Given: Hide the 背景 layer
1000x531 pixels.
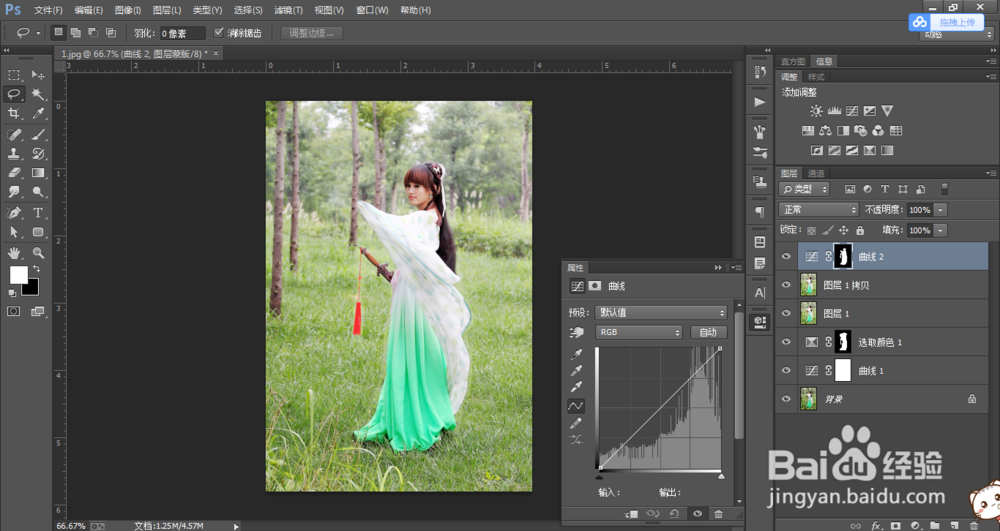Looking at the screenshot, I should pyautogui.click(x=786, y=399).
